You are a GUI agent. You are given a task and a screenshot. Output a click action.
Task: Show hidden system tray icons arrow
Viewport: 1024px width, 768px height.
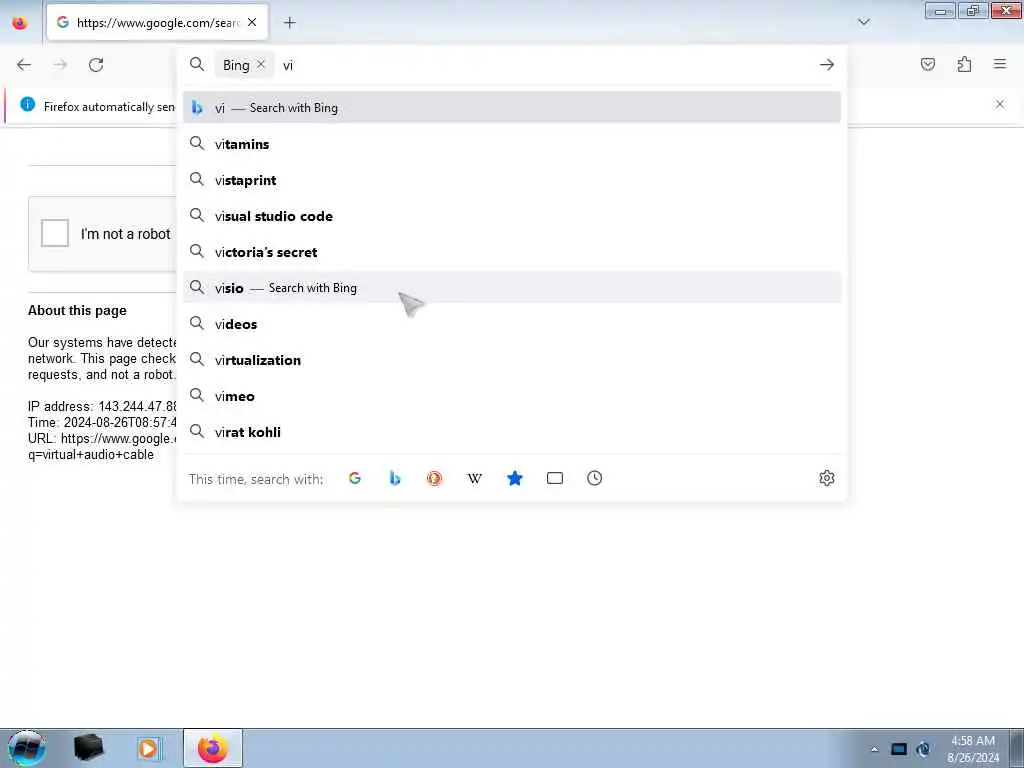[874, 749]
